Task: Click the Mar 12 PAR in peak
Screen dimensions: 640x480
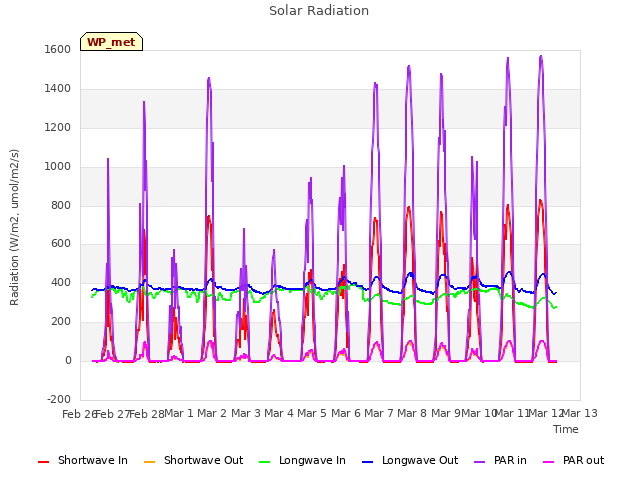Action: 541,57
